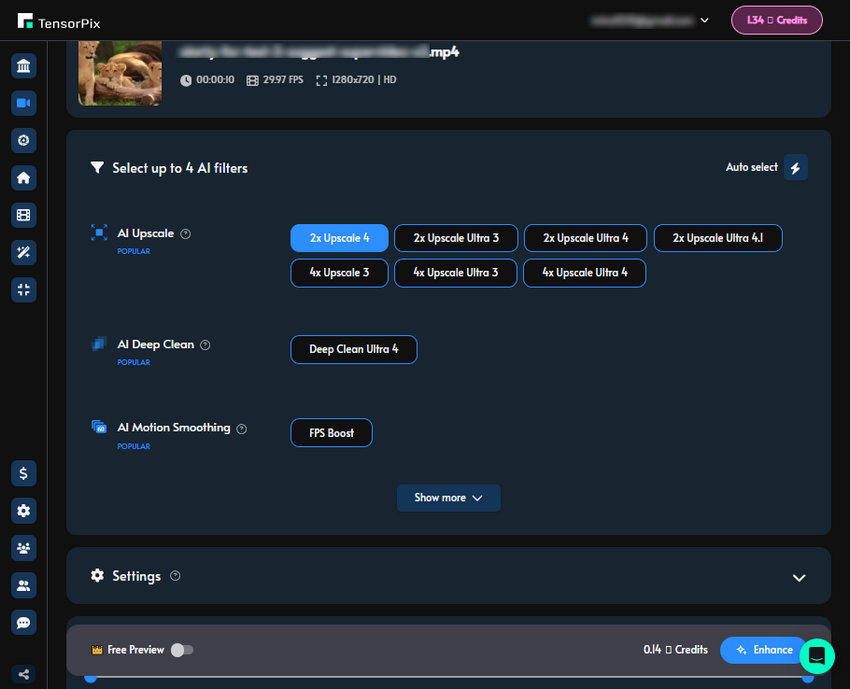This screenshot has width=850, height=689.
Task: Open the speech bubble sidebar icon
Action: [23, 622]
